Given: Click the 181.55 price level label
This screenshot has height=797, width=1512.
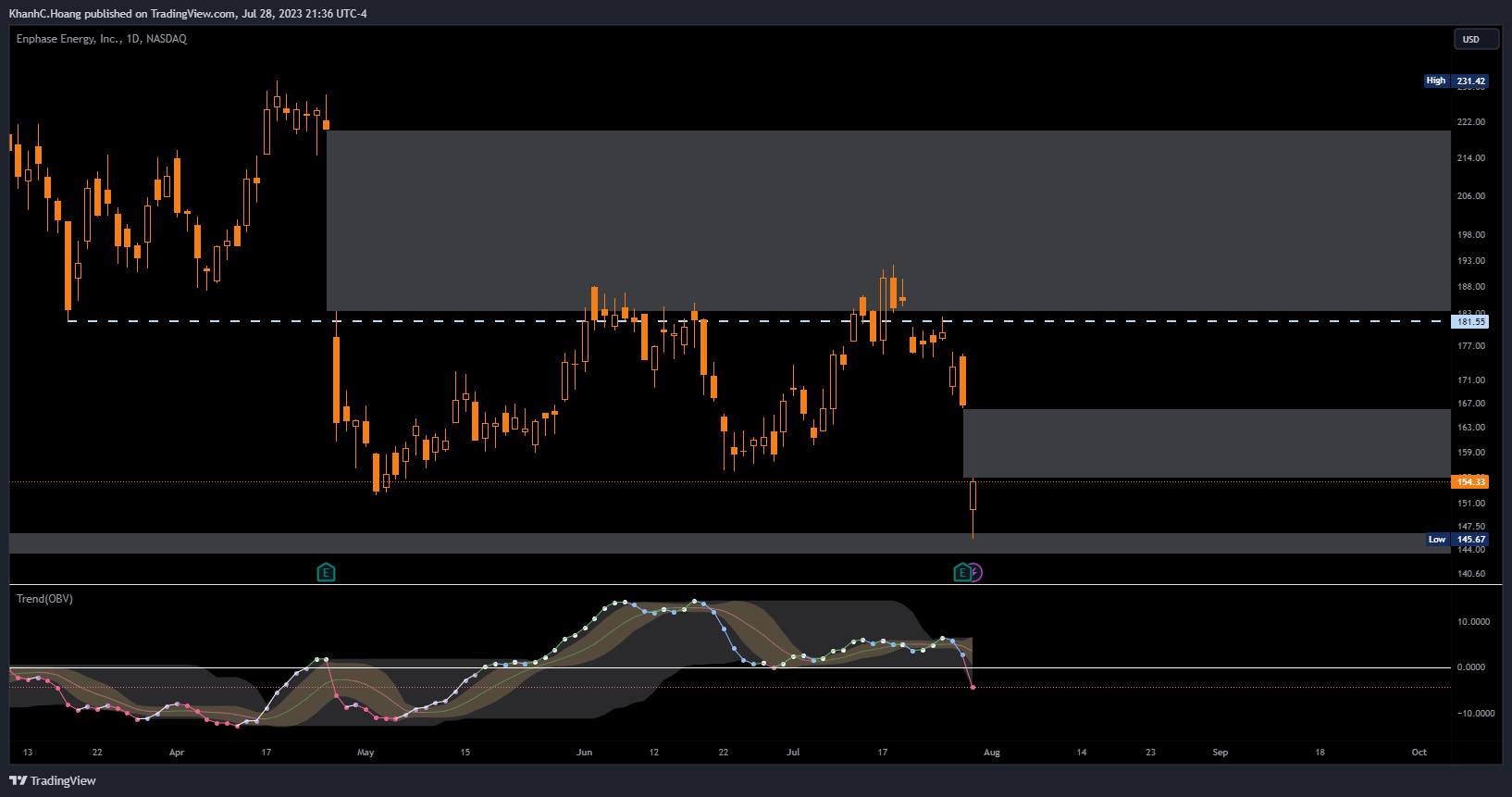Looking at the screenshot, I should pyautogui.click(x=1470, y=322).
